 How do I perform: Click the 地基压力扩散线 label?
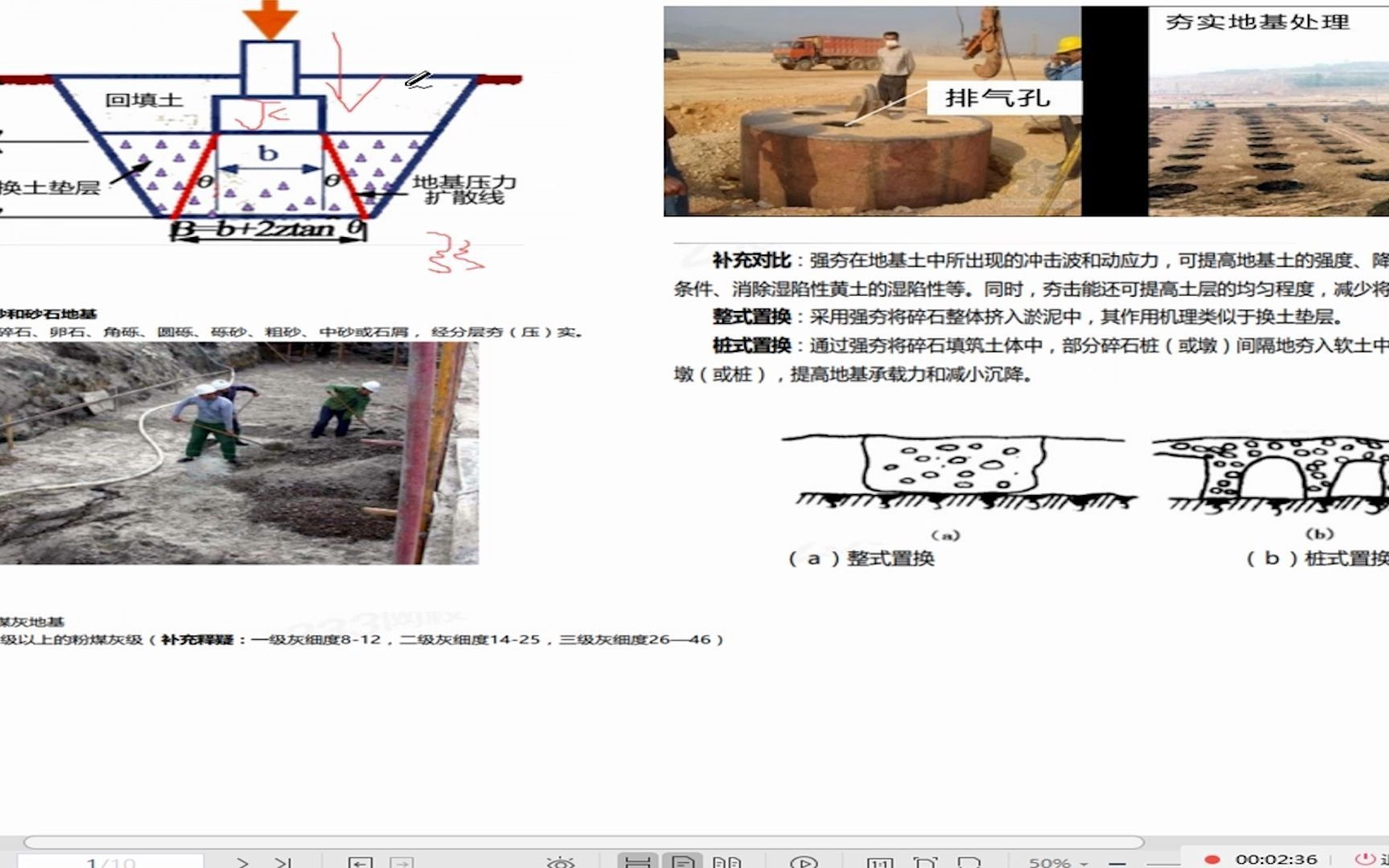pos(465,190)
